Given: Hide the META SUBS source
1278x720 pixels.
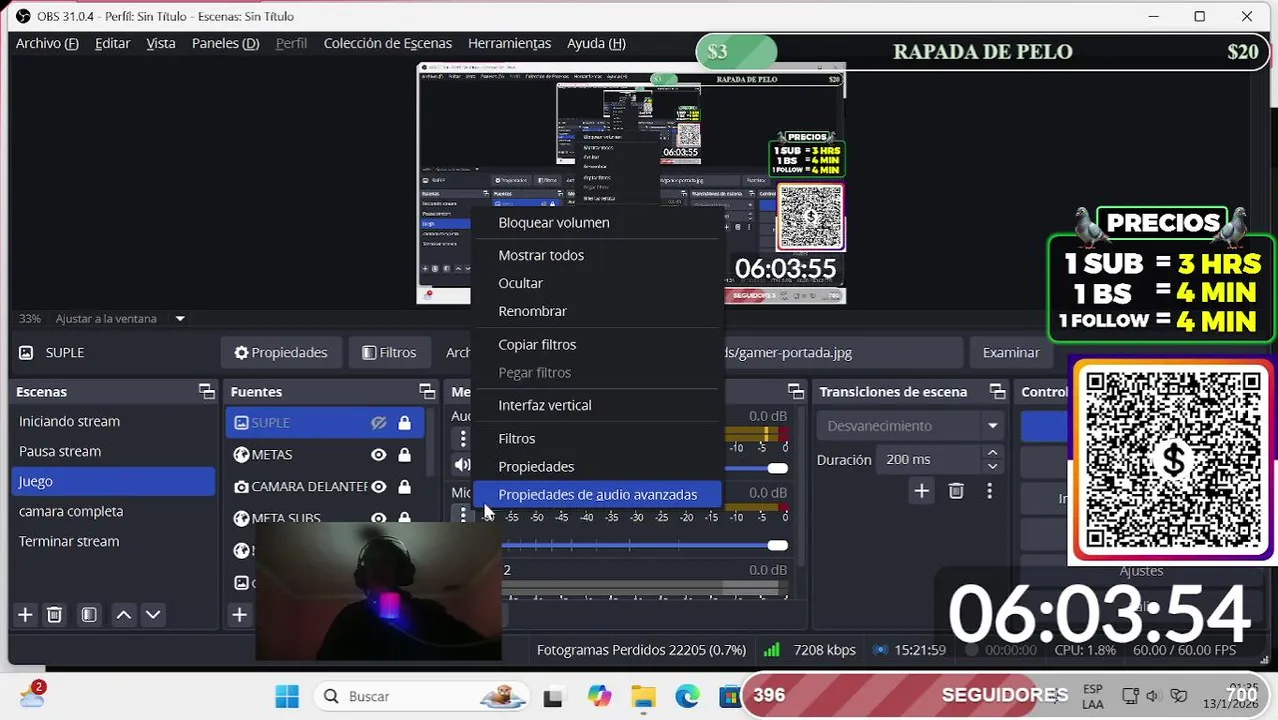Looking at the screenshot, I should [x=379, y=518].
